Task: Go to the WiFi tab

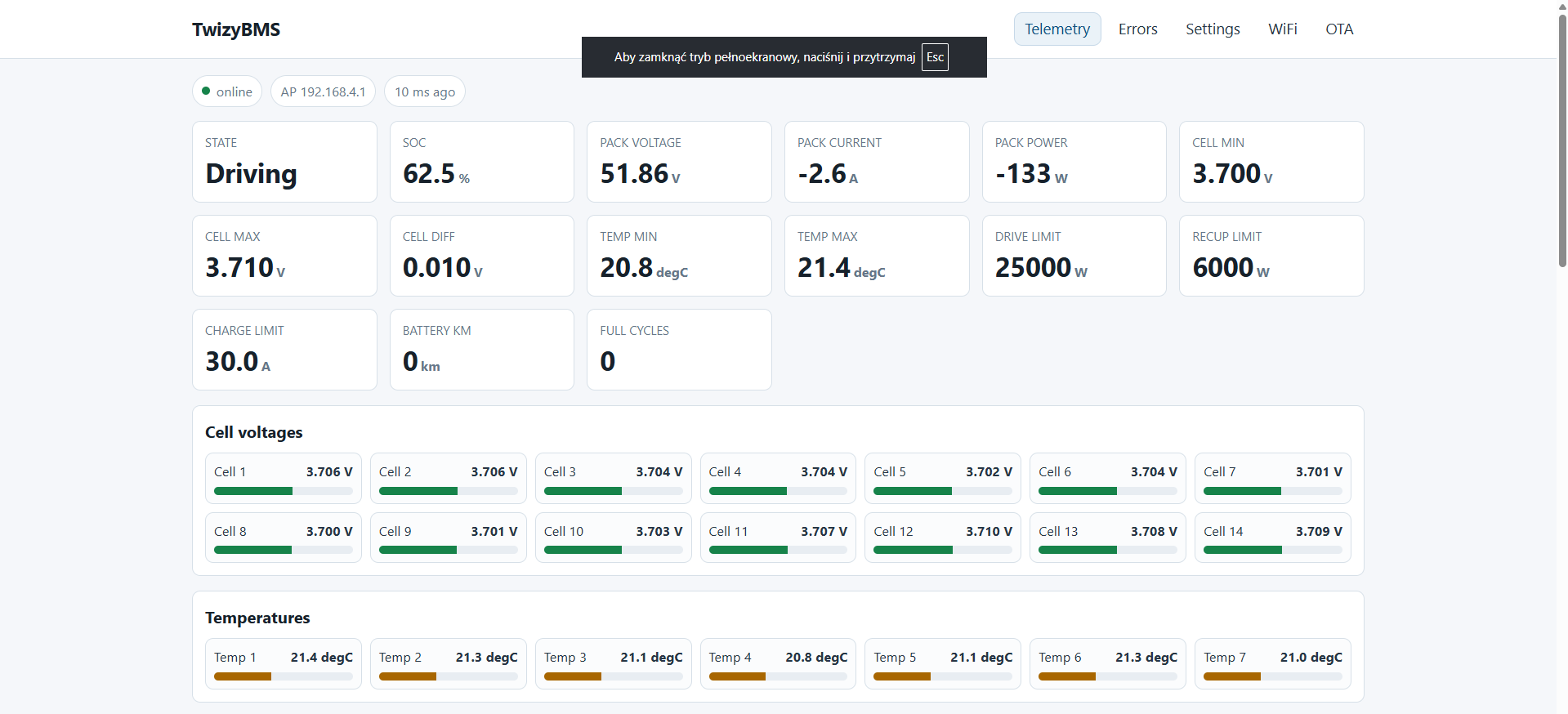Action: 1282,29
